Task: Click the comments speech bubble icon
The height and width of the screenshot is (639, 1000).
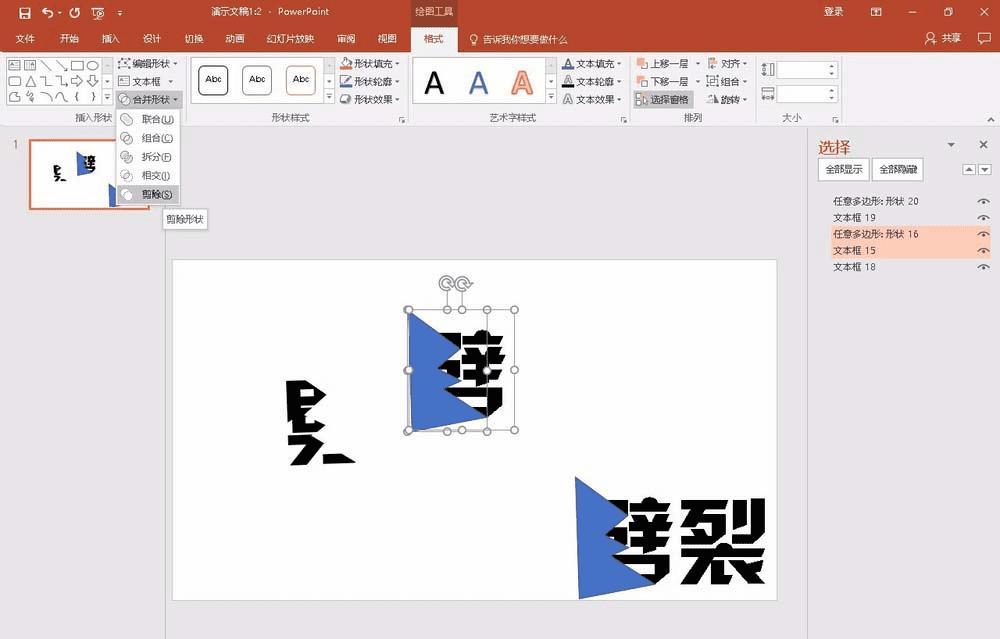Action: (x=984, y=38)
